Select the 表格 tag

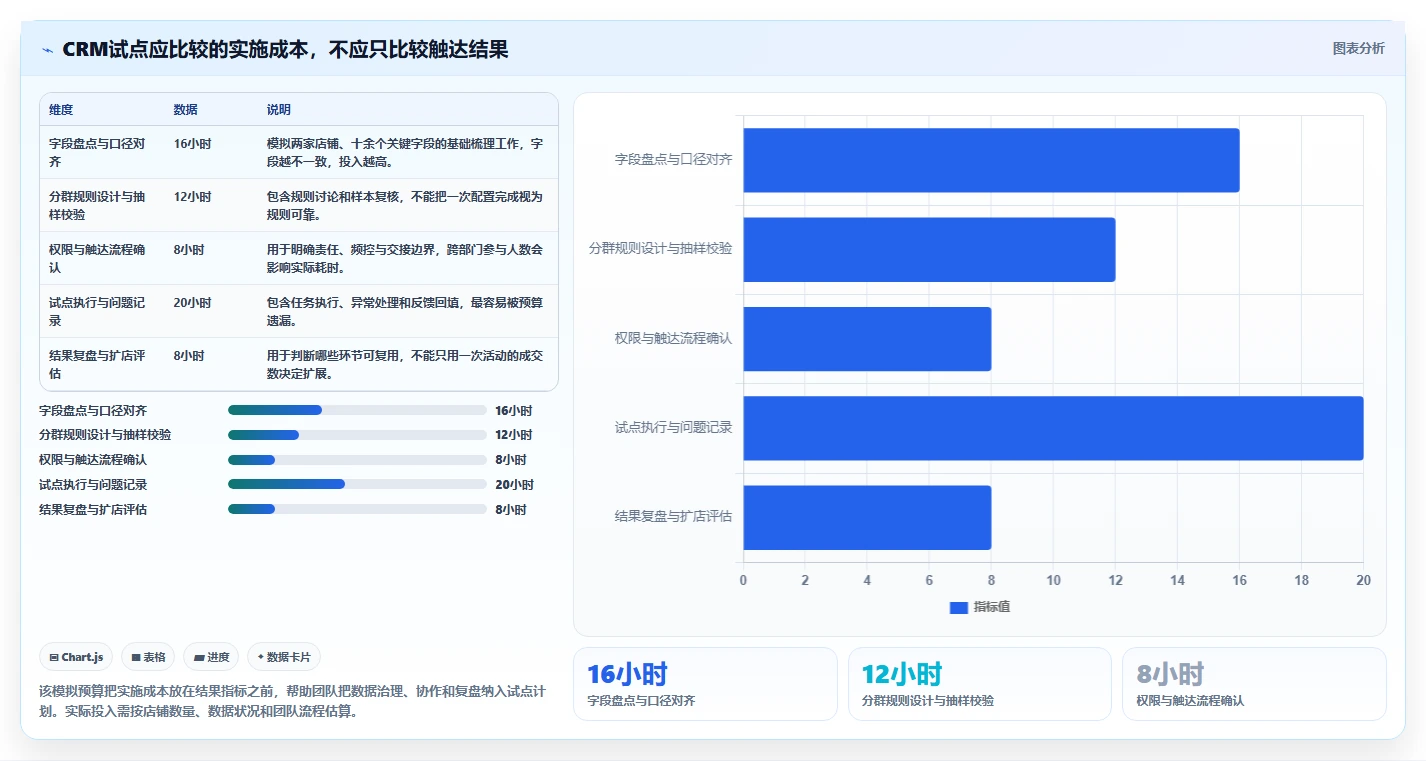coord(148,657)
